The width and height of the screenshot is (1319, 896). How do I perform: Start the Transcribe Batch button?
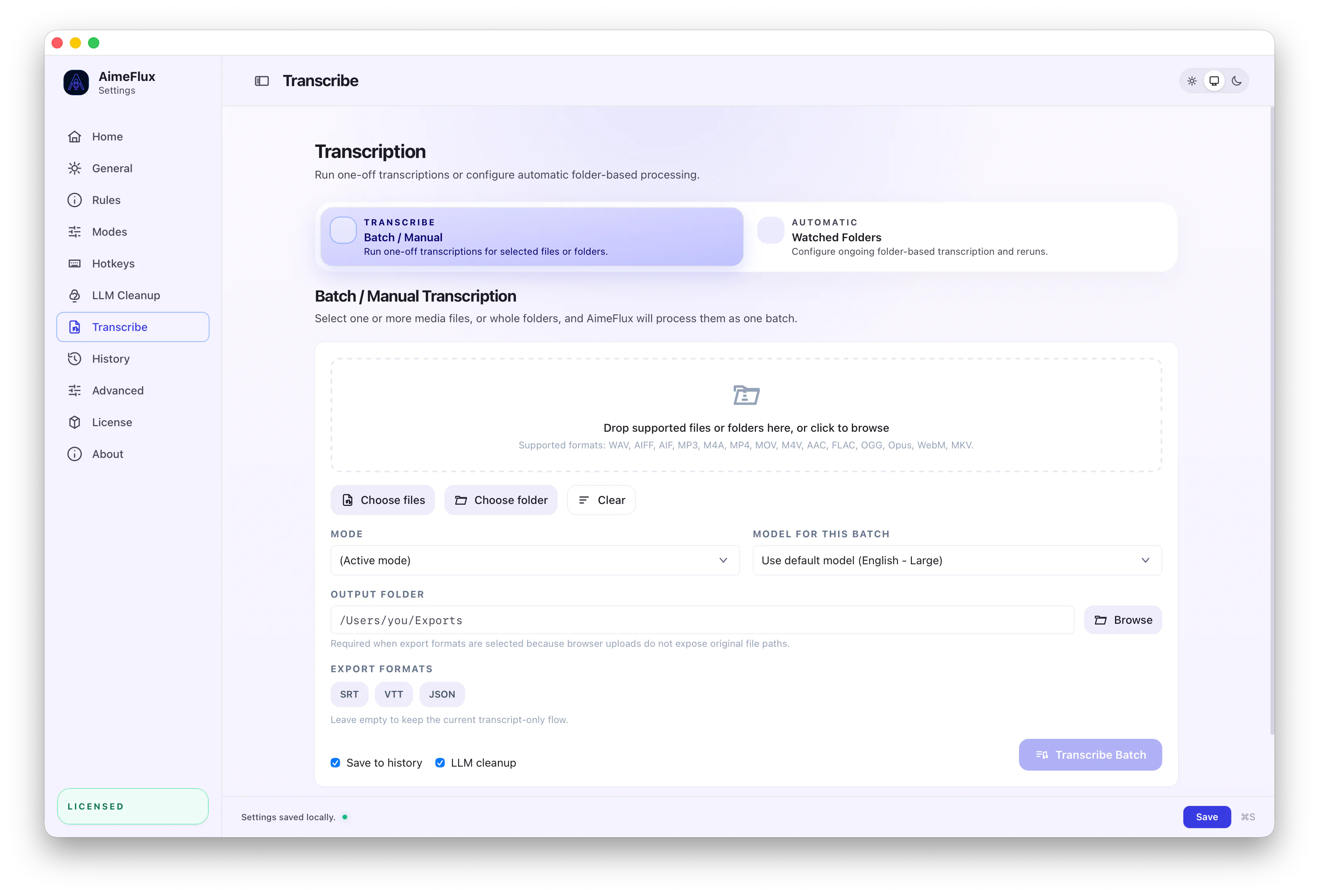(x=1090, y=755)
